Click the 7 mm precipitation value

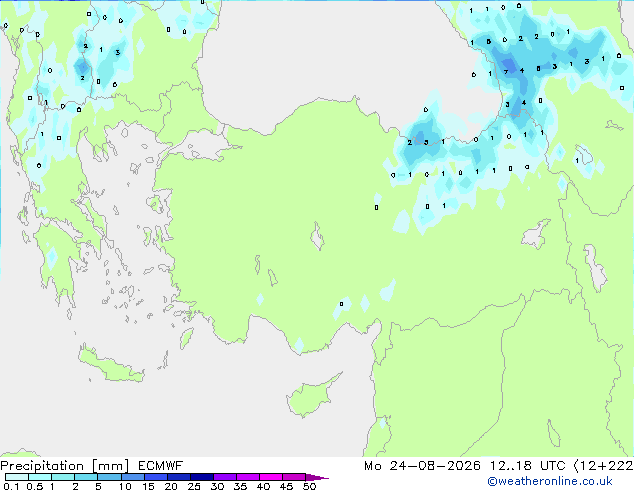505,72
